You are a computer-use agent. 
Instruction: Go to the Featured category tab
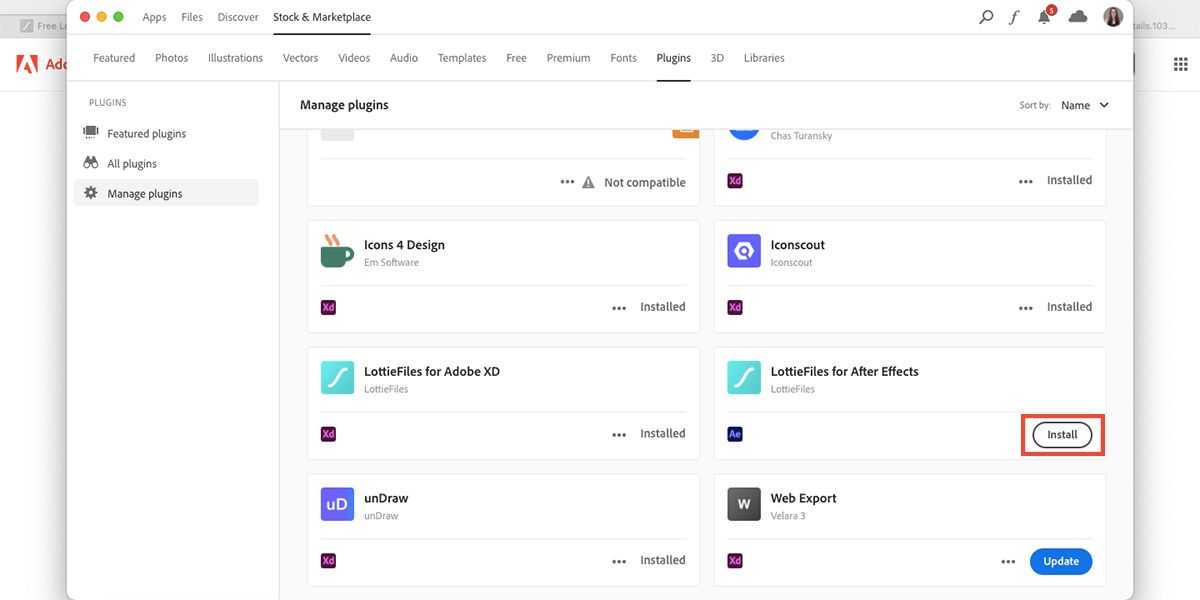point(114,58)
